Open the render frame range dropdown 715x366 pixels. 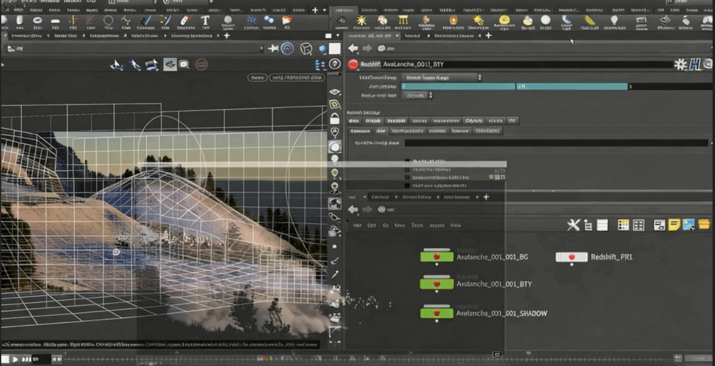(441, 77)
